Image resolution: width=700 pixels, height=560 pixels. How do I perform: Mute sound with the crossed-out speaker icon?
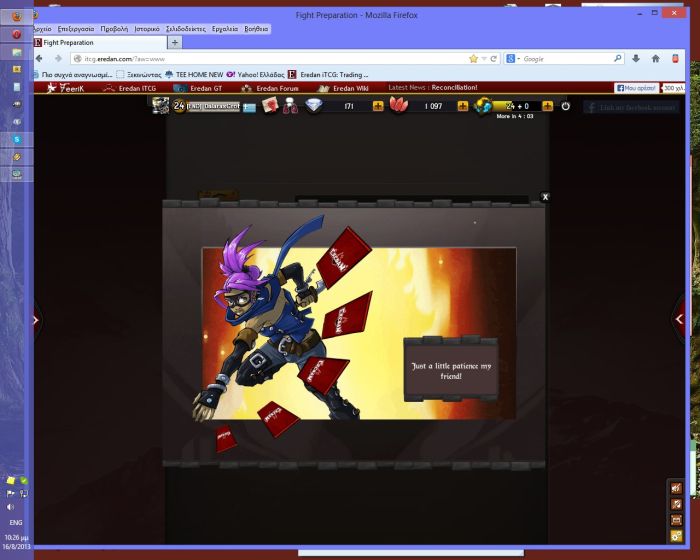pos(676,488)
